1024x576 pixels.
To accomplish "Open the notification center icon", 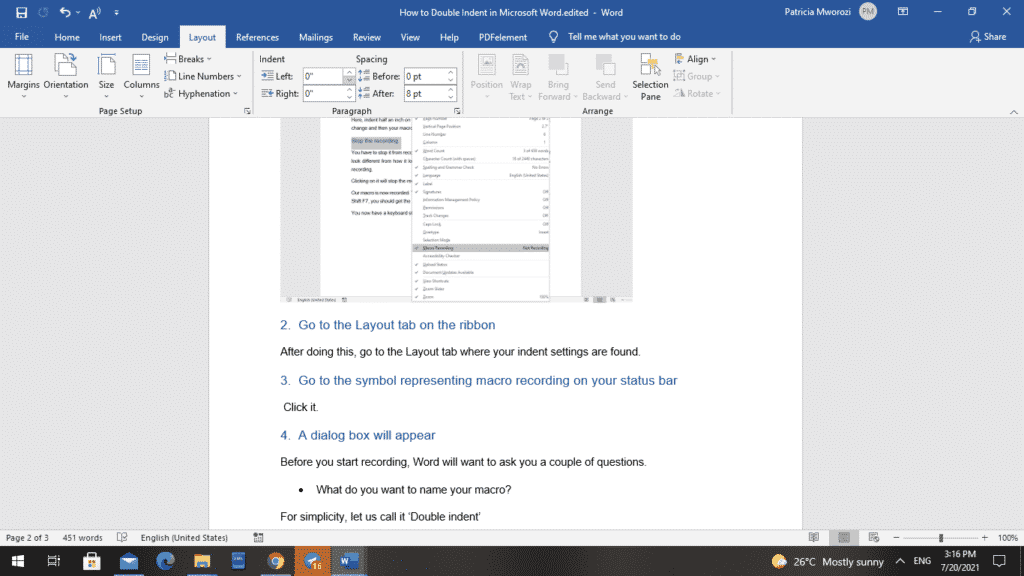I will pyautogui.click(x=999, y=561).
